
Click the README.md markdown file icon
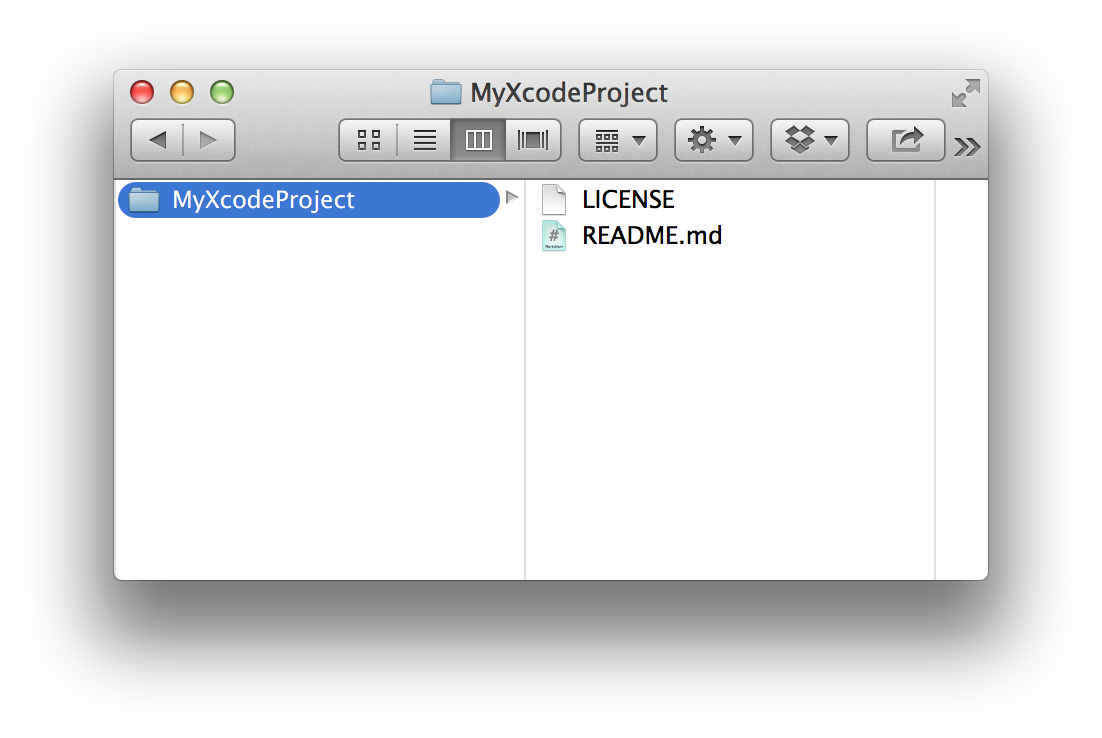[x=554, y=235]
